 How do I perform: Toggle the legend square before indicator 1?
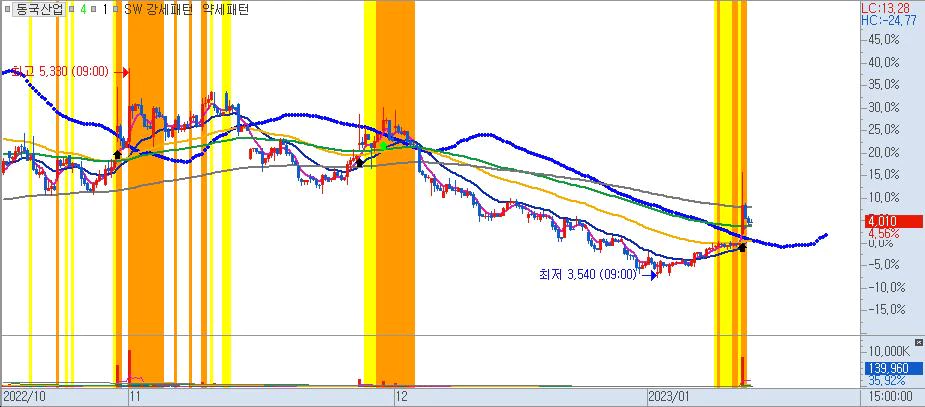[x=93, y=9]
